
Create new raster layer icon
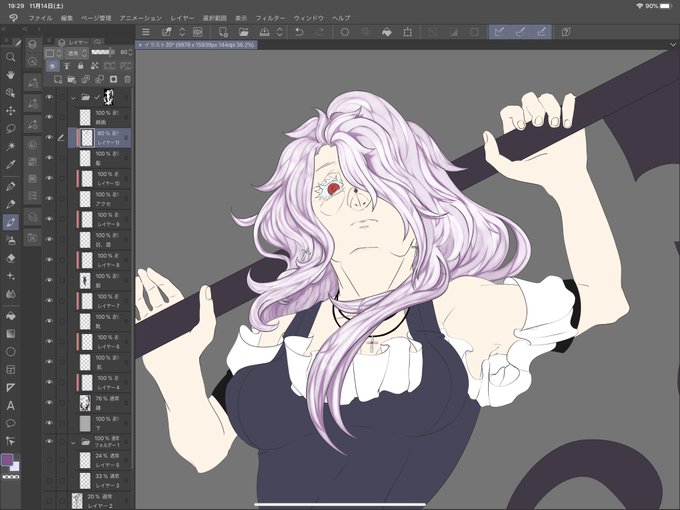pyautogui.click(x=58, y=79)
